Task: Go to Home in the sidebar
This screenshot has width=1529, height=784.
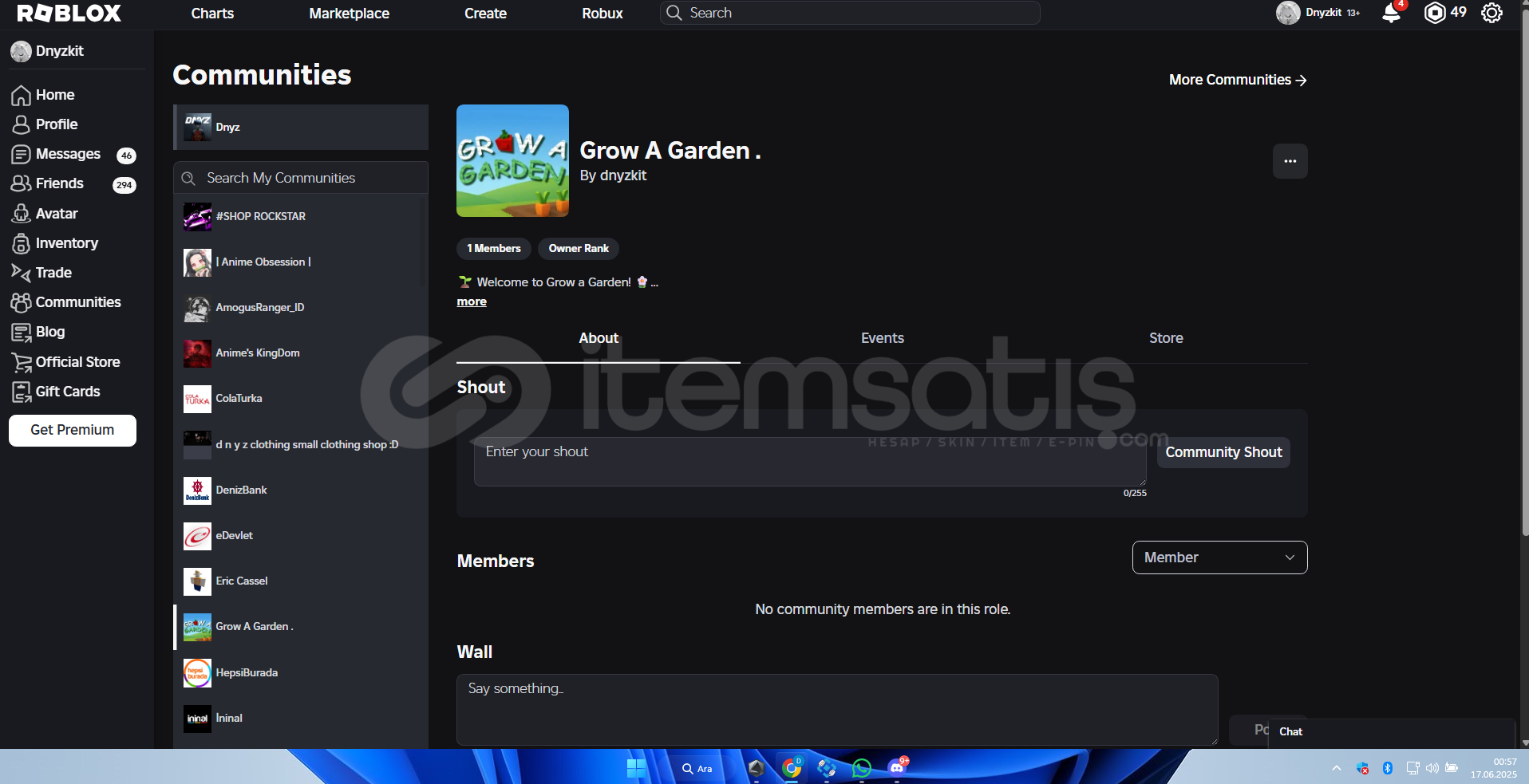Action: tap(55, 95)
